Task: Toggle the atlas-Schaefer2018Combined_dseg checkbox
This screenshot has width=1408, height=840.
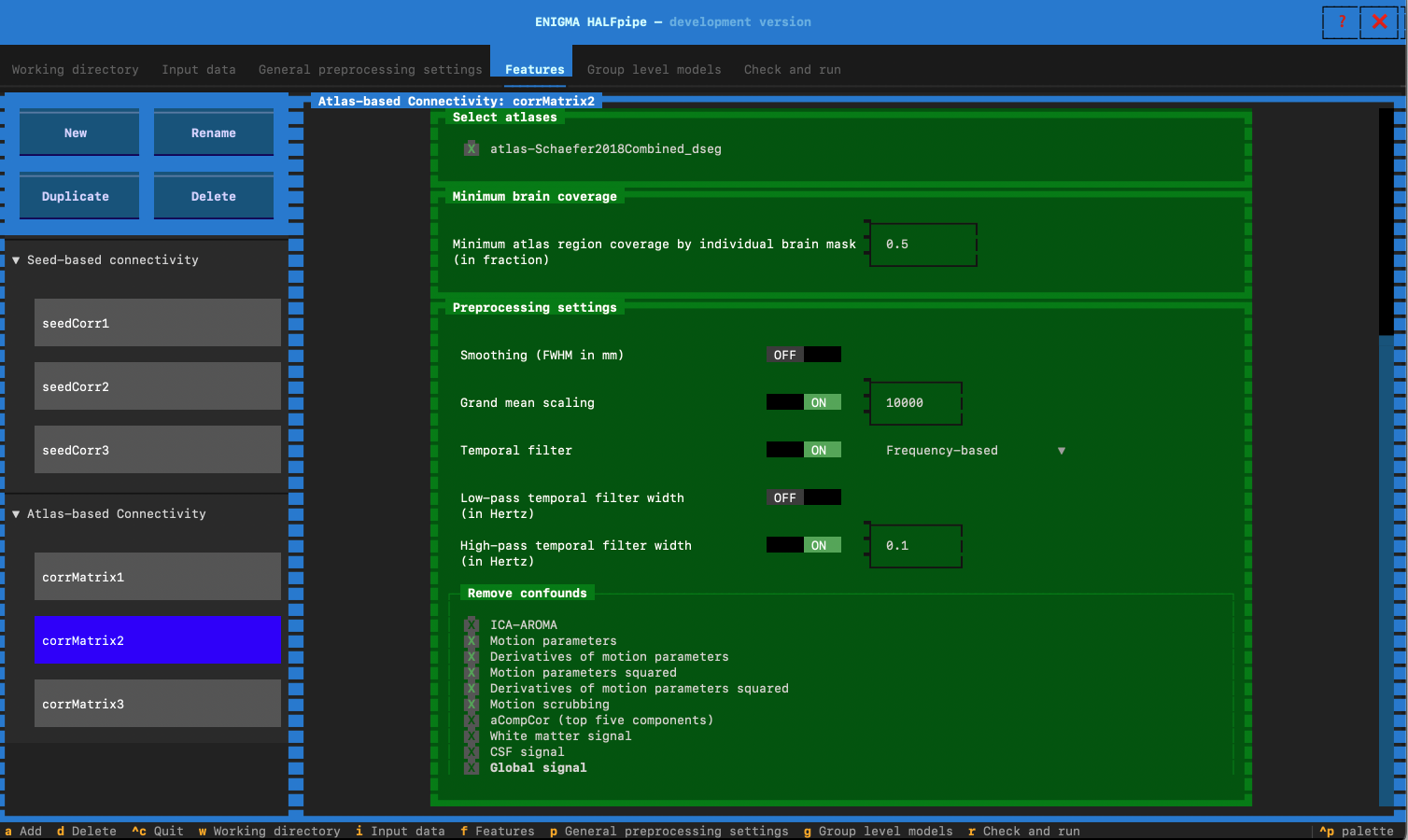Action: 472,149
